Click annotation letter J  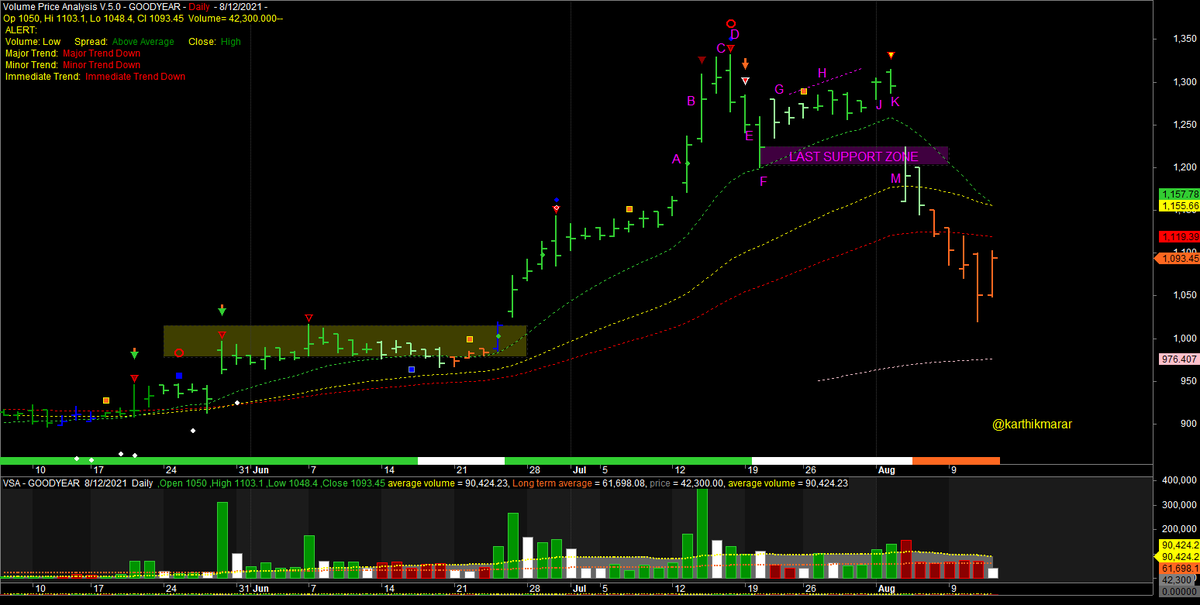(x=879, y=103)
